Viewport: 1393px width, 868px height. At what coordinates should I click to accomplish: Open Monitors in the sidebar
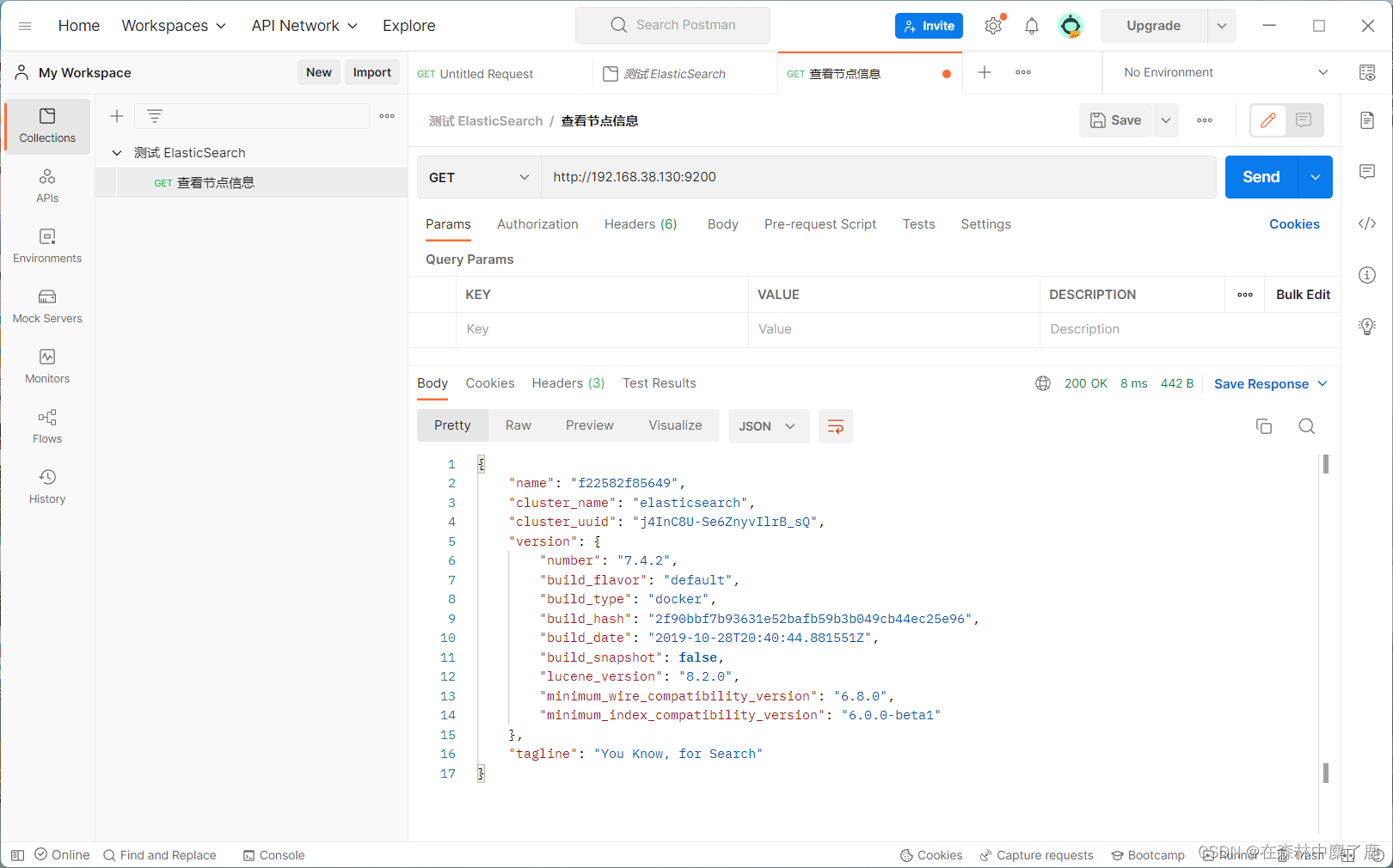pyautogui.click(x=47, y=367)
